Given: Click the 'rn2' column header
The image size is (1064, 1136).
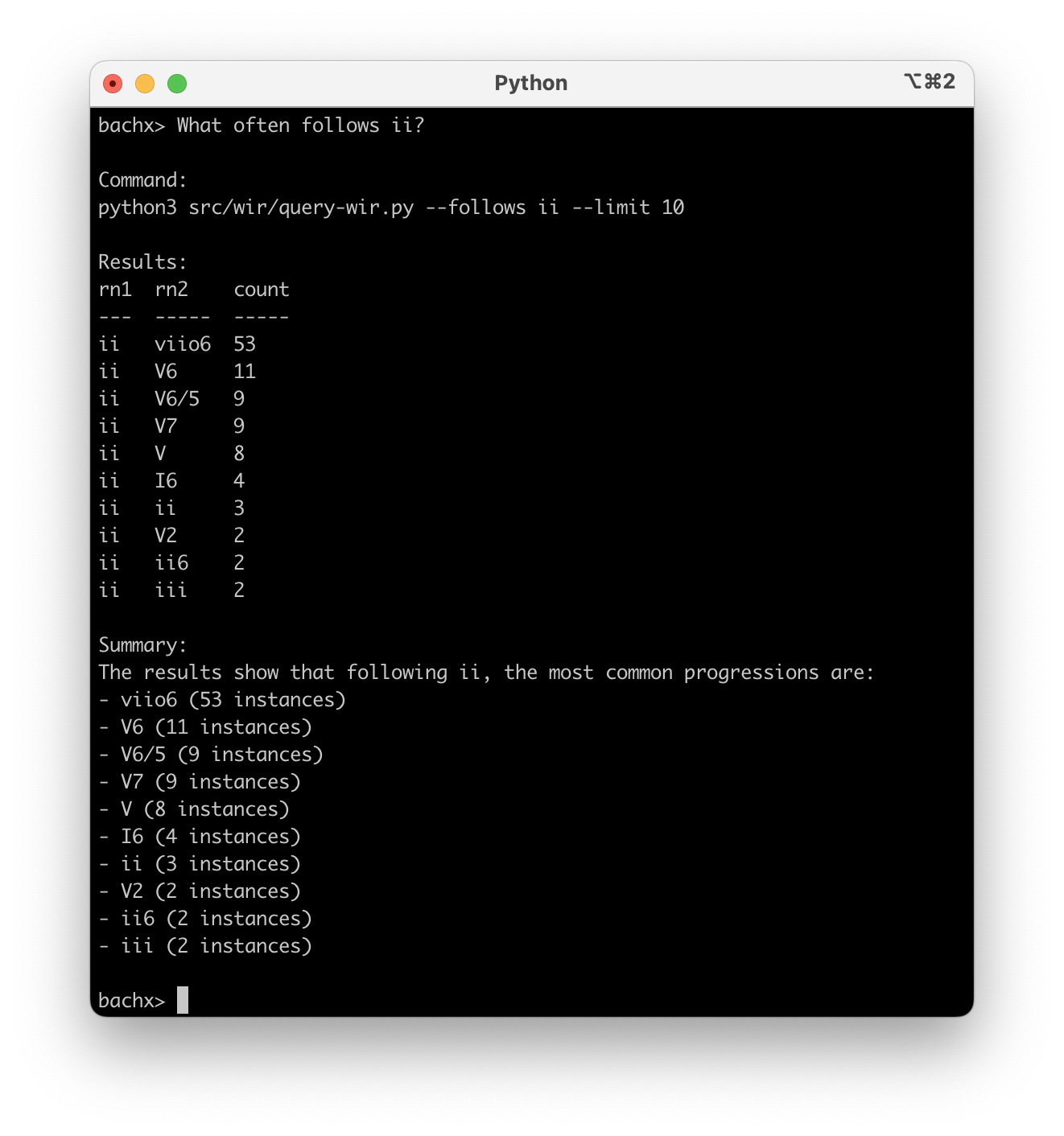Looking at the screenshot, I should pyautogui.click(x=171, y=290).
